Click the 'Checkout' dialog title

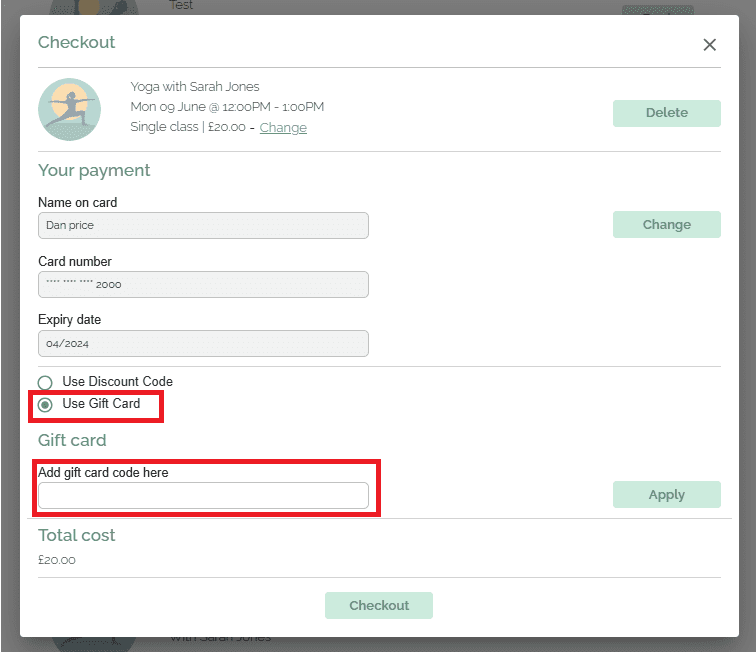pos(77,42)
